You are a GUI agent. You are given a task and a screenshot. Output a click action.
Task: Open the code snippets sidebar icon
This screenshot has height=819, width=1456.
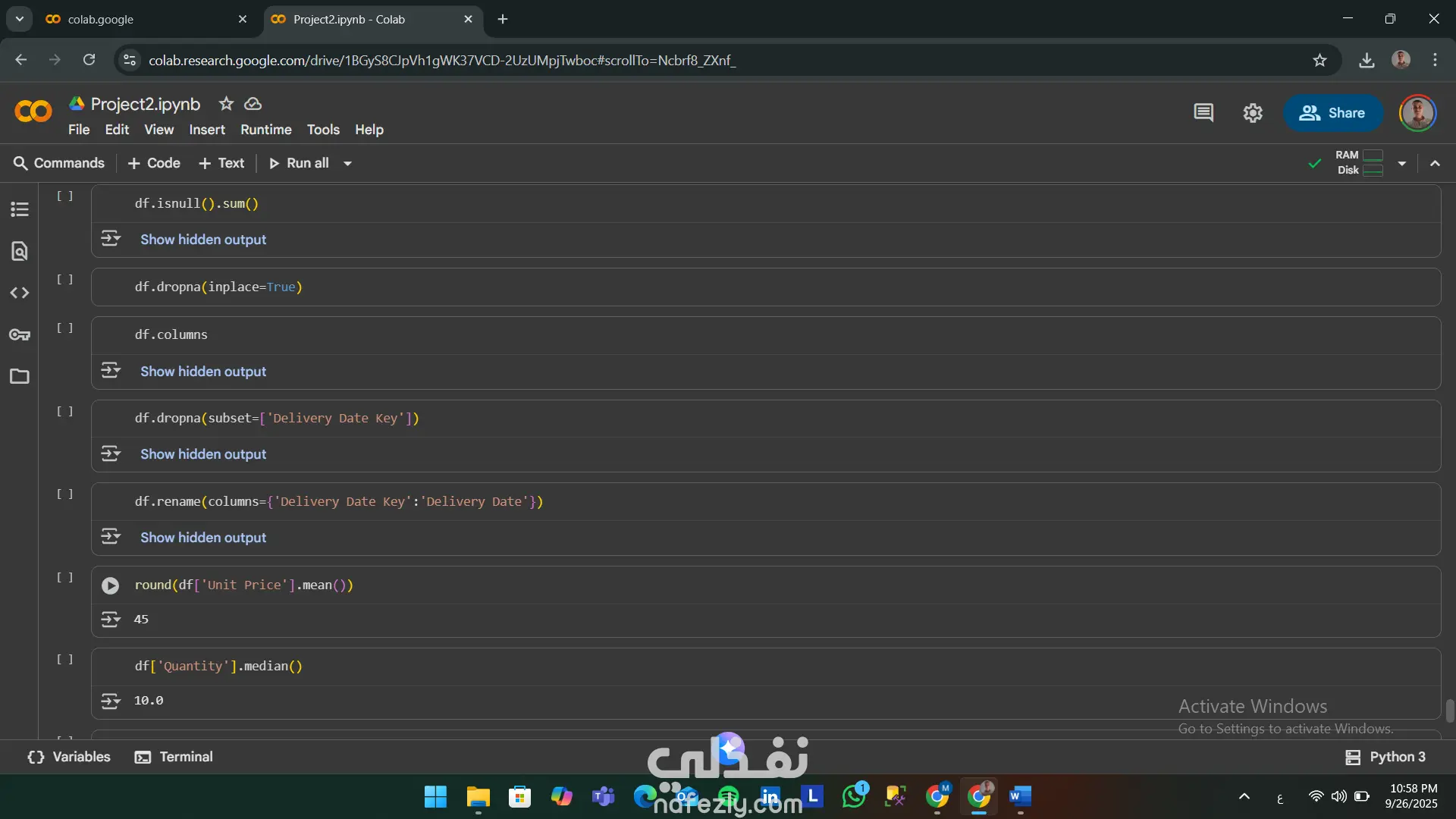point(20,293)
